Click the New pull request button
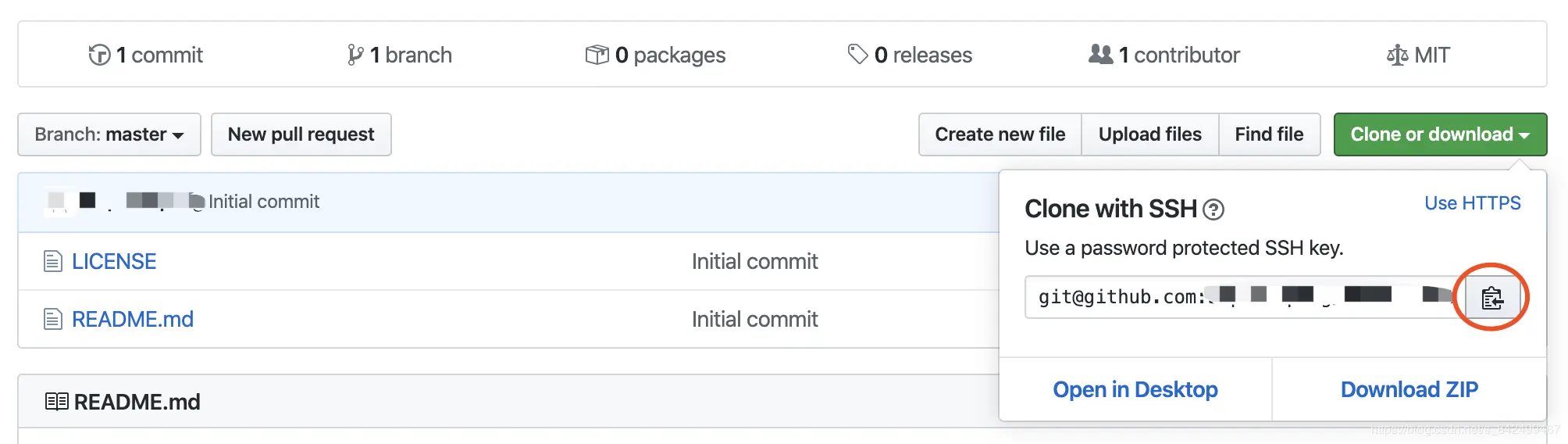 click(x=301, y=134)
